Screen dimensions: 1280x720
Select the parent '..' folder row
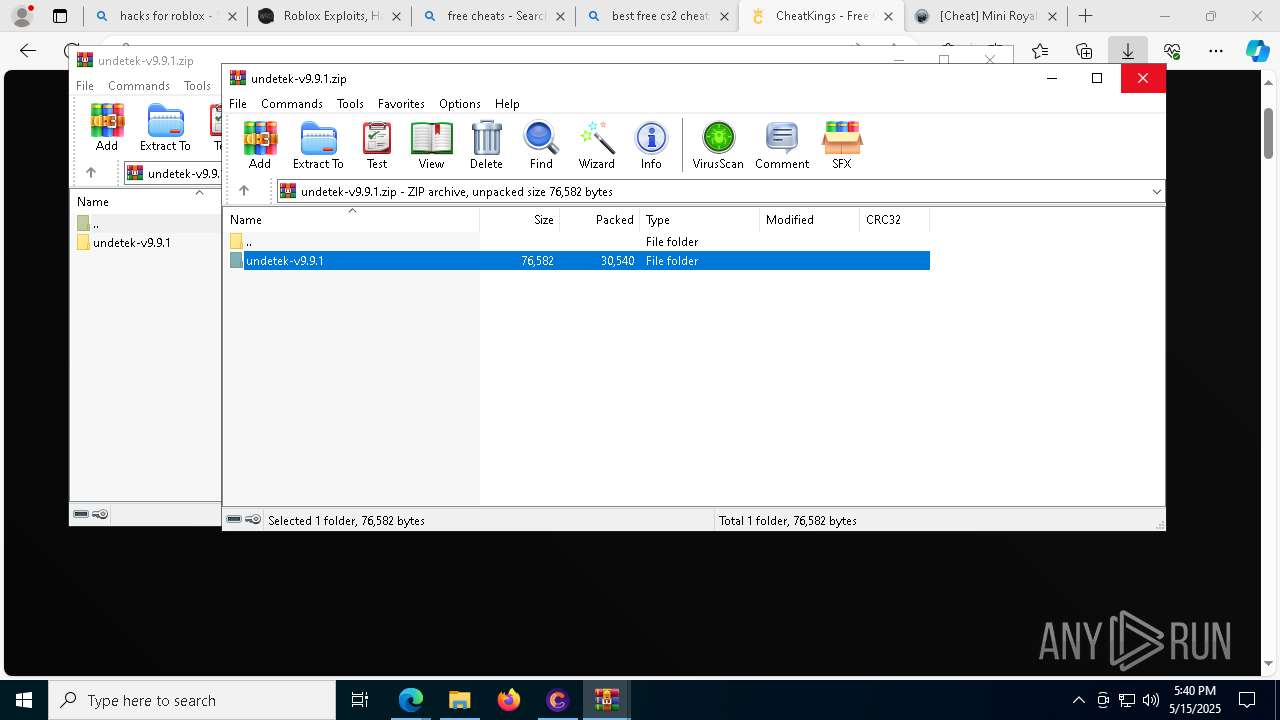(576, 242)
